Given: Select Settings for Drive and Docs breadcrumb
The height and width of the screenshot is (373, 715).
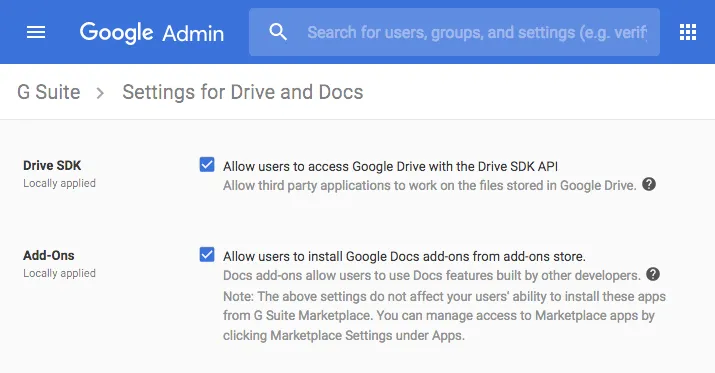Looking at the screenshot, I should click(243, 92).
